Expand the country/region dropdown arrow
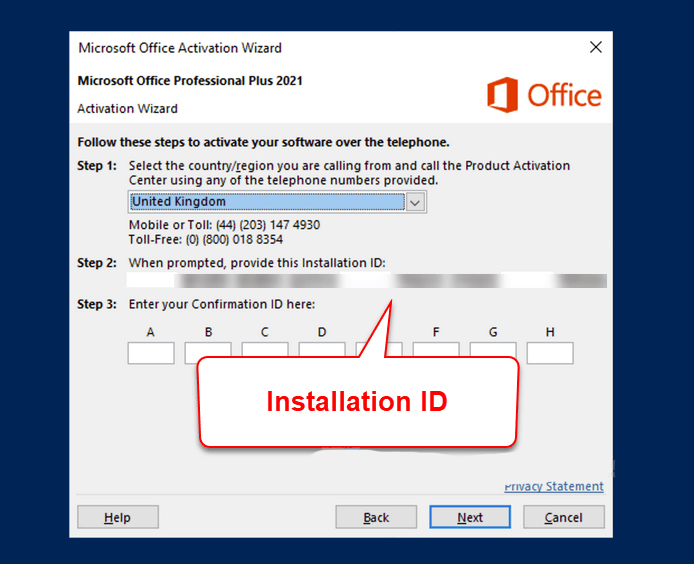The height and width of the screenshot is (564, 694). click(x=415, y=202)
